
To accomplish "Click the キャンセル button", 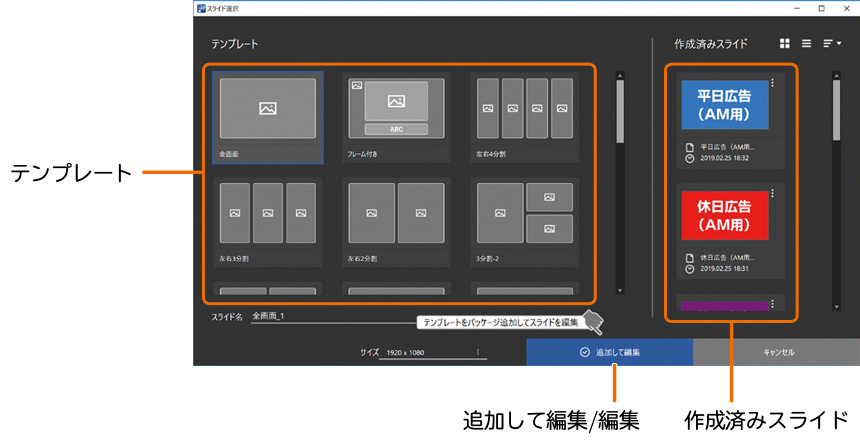I will [x=778, y=352].
